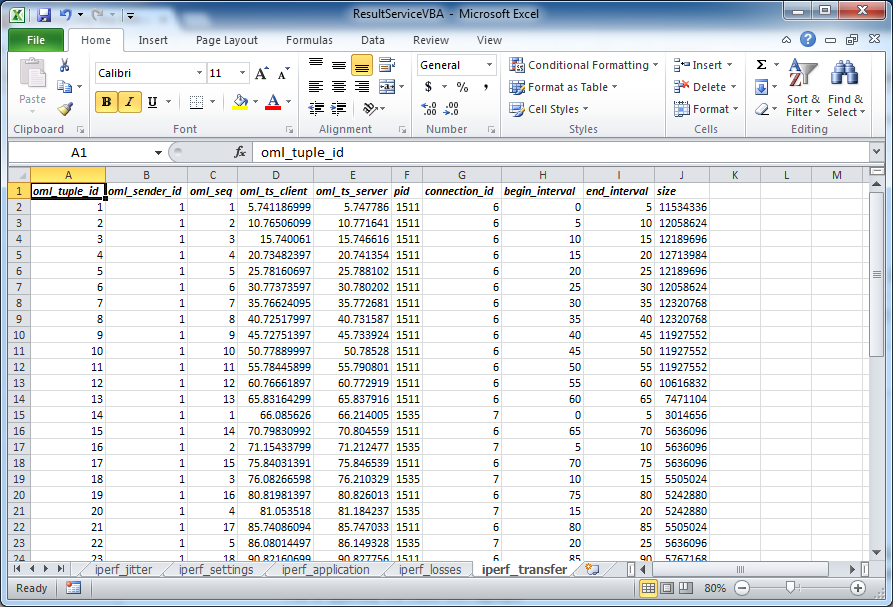Image resolution: width=894 pixels, height=609 pixels.
Task: Toggle Middle Align vertical alignment
Action: tap(339, 65)
